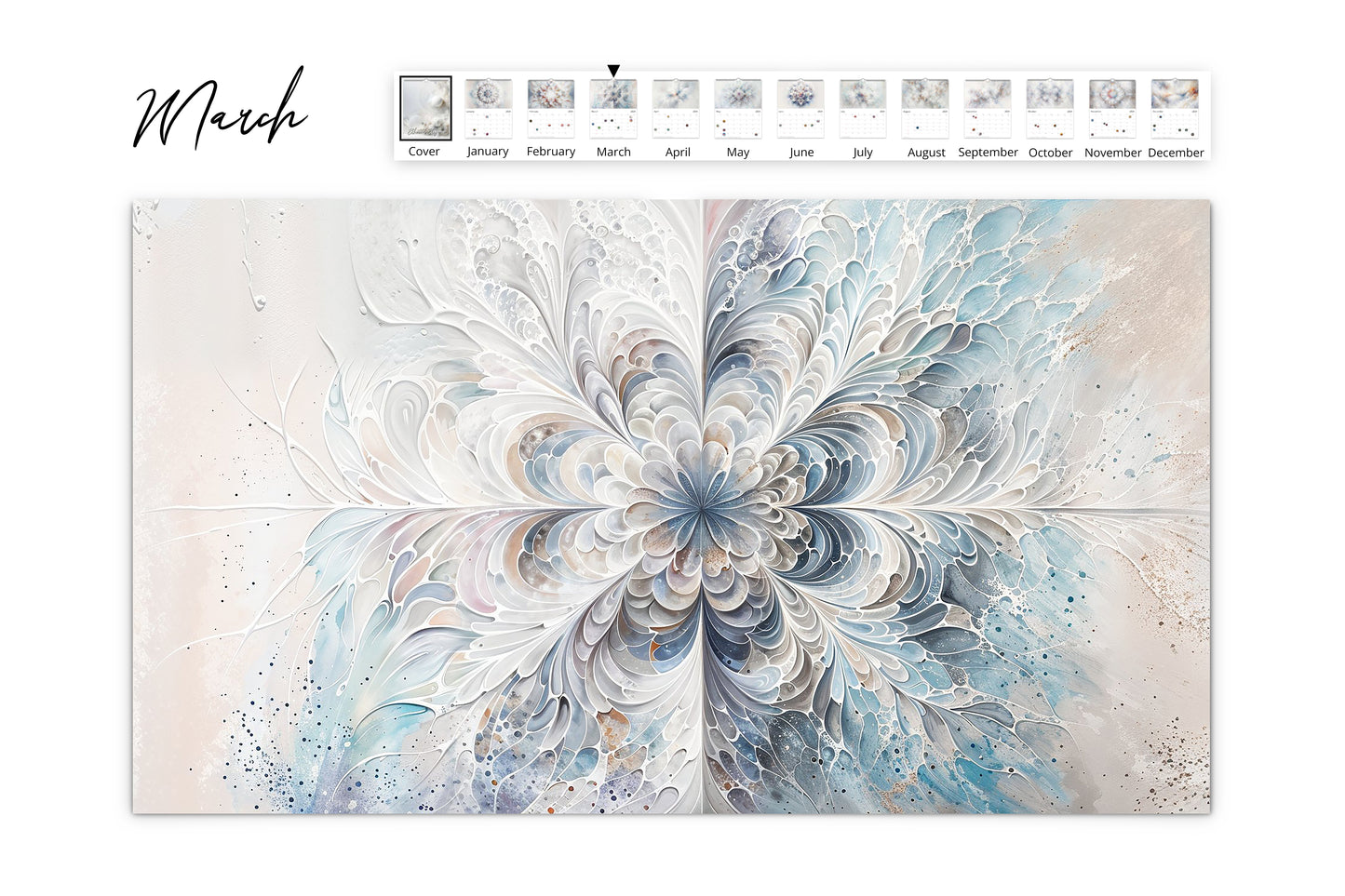The width and height of the screenshot is (1345, 896).
Task: Click the 'May' text label
Action: tap(738, 153)
